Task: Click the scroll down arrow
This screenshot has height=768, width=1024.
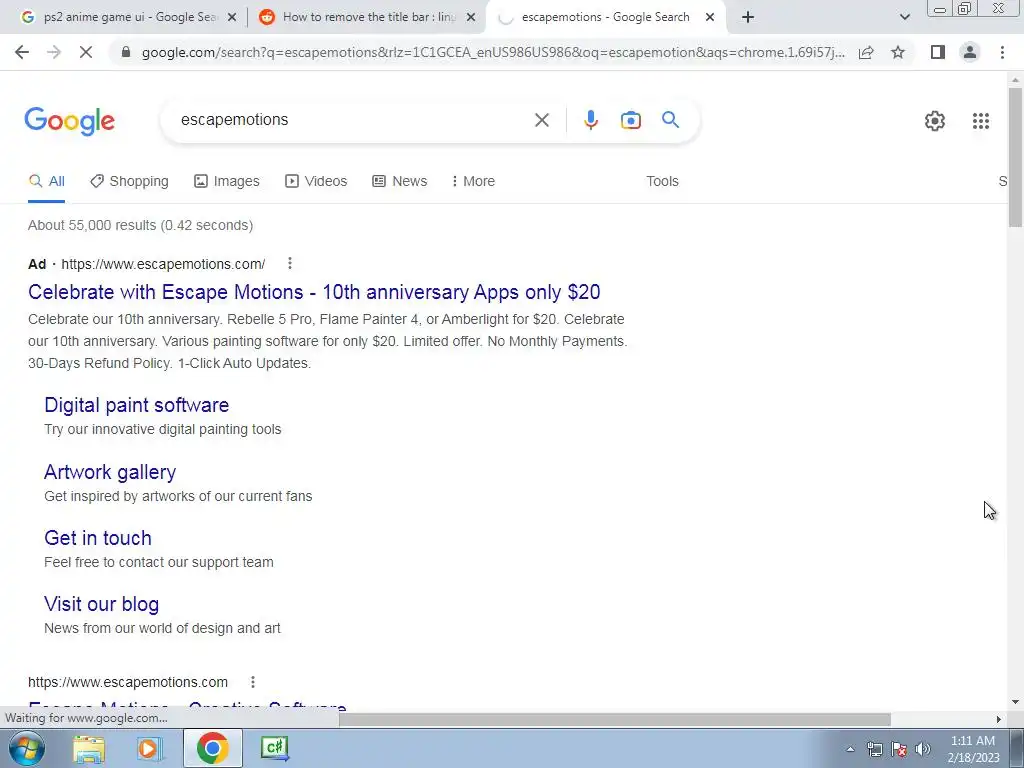Action: pos(1015,703)
